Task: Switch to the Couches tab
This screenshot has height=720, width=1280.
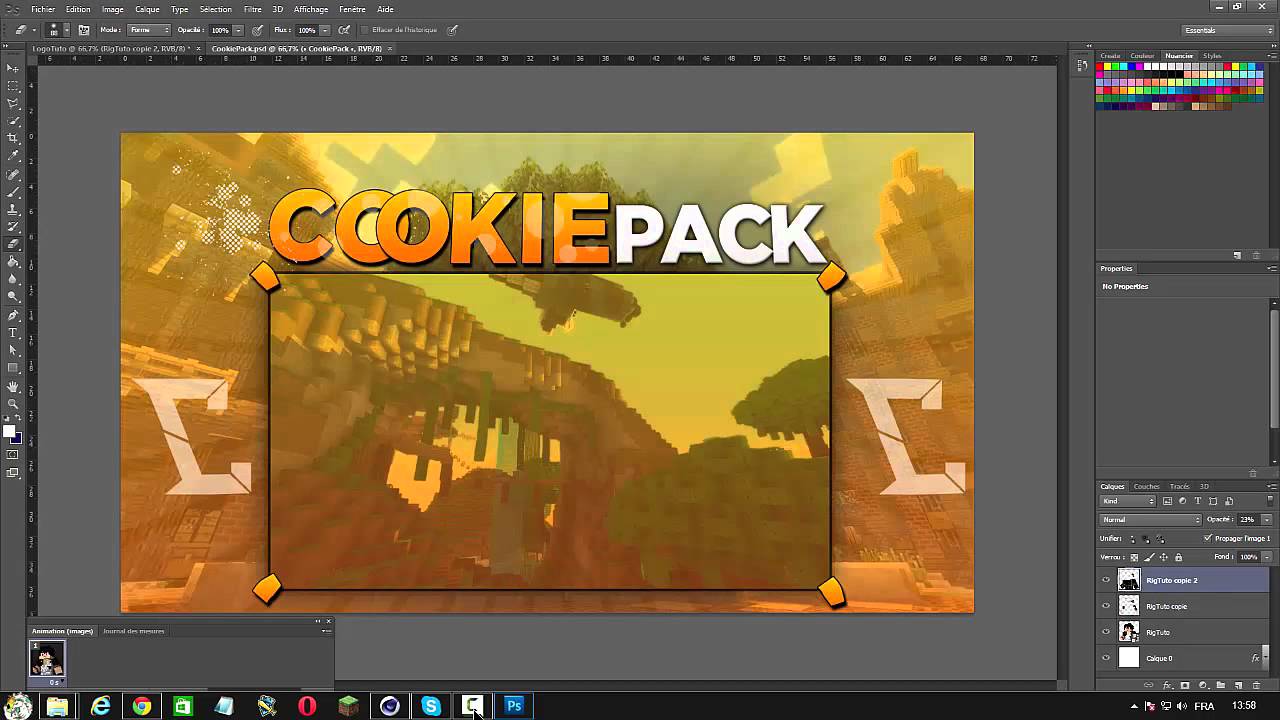Action: point(1146,487)
